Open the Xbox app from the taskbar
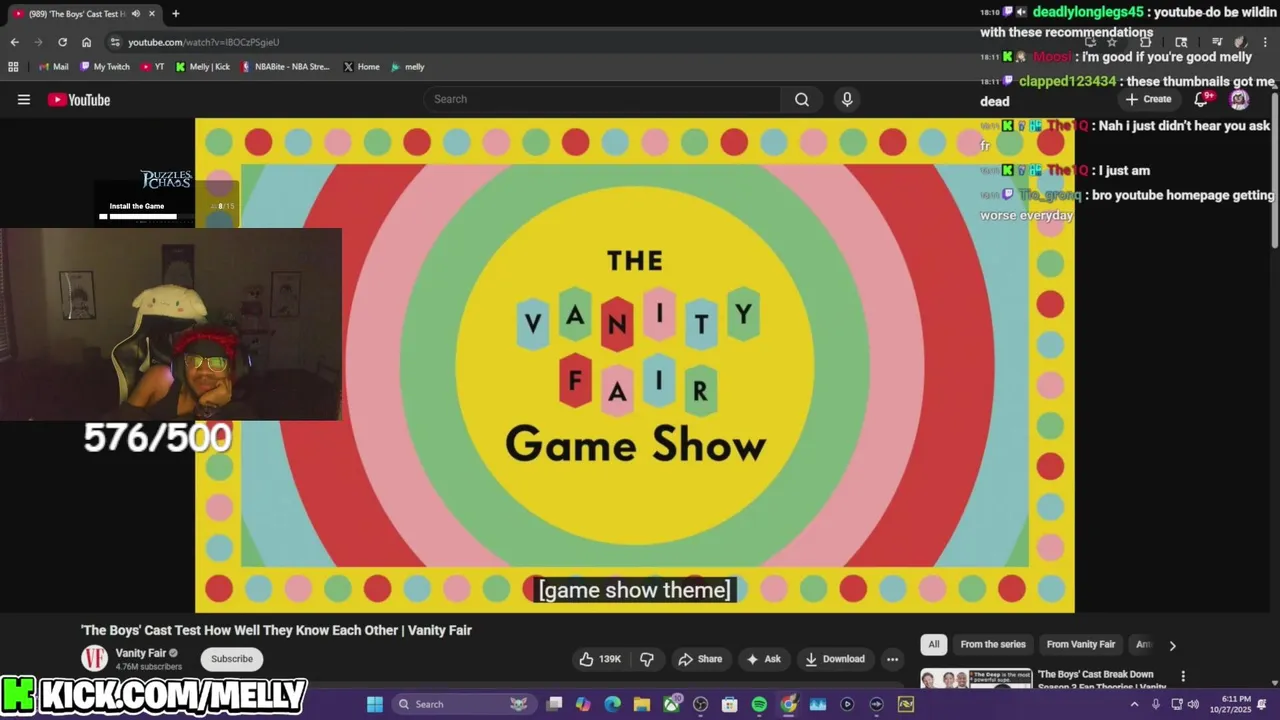Image resolution: width=1280 pixels, height=720 pixels. 671,704
